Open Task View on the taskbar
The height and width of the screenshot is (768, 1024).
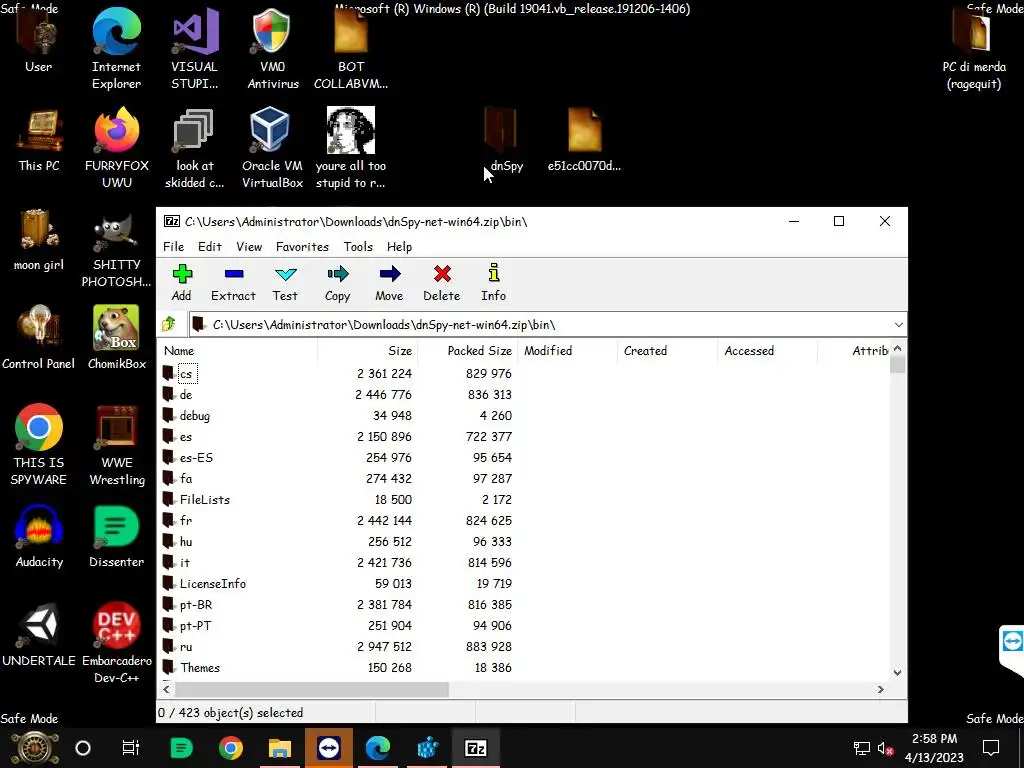(131, 748)
